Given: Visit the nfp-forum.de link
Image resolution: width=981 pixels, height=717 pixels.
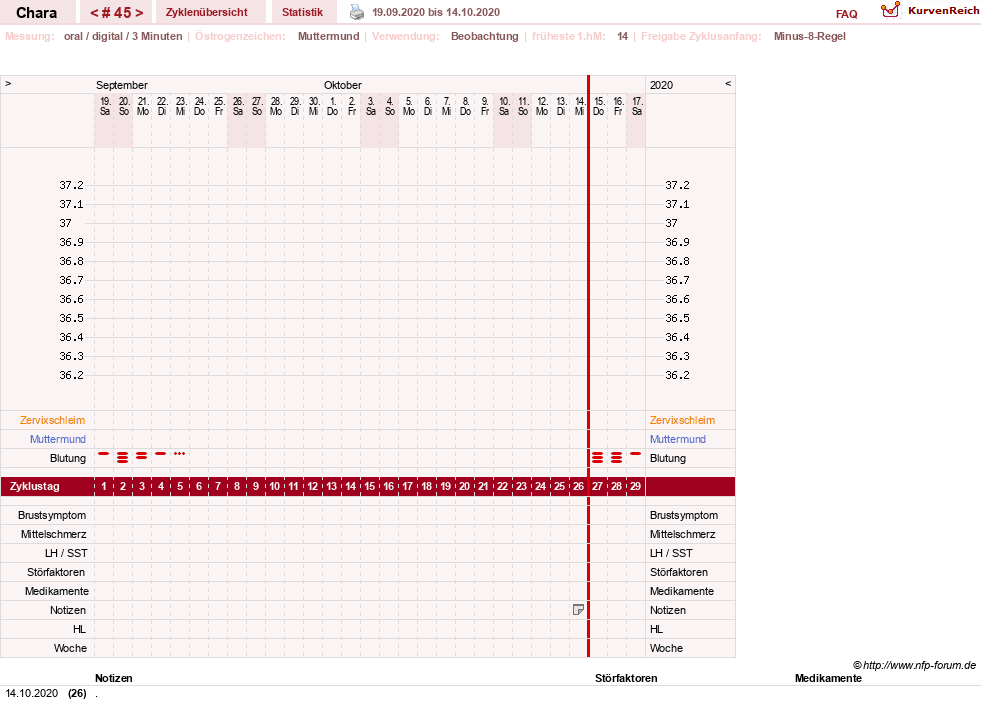Looking at the screenshot, I should coord(914,665).
